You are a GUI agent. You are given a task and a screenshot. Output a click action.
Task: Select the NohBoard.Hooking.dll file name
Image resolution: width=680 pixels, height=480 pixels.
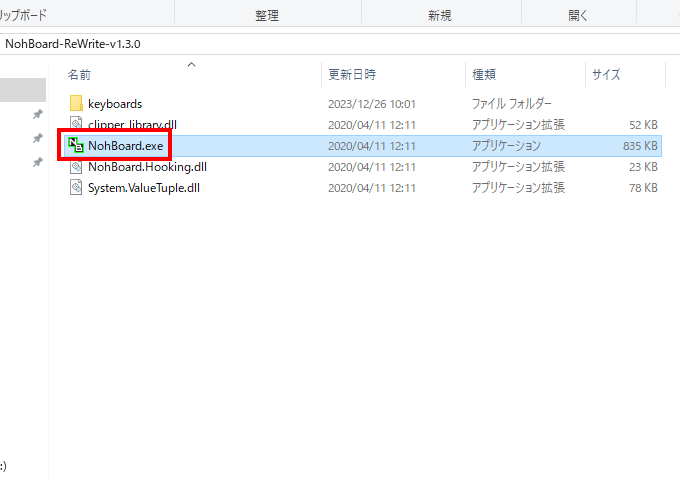147,167
